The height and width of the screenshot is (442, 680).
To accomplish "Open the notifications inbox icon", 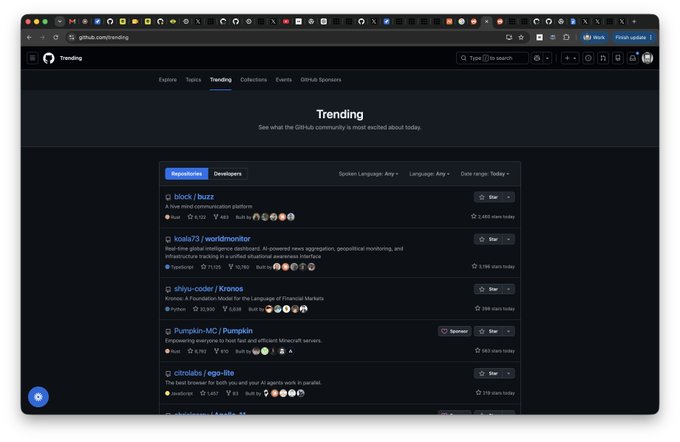I will point(633,58).
